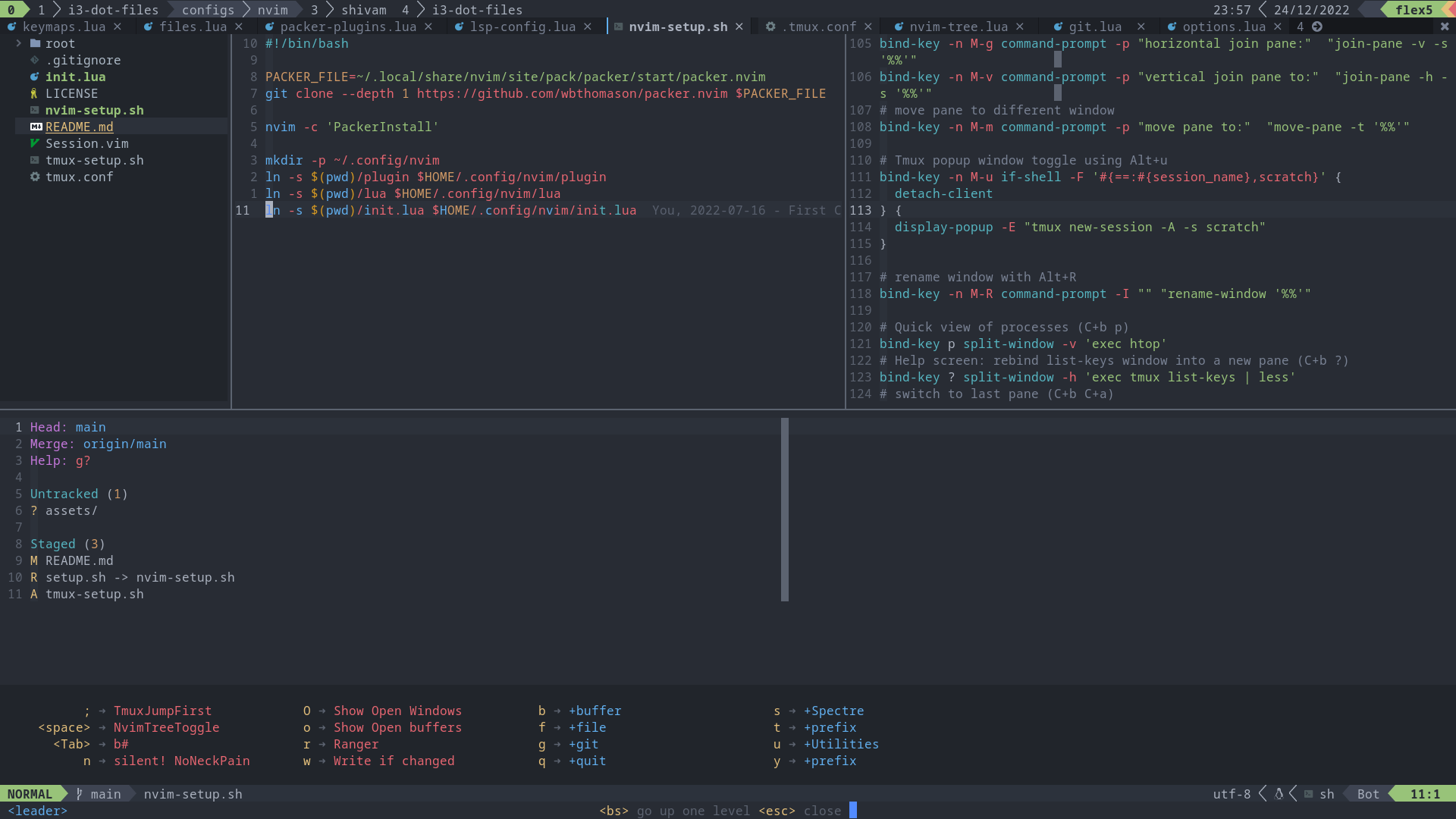Click the lua icon beside init.lua
The height and width of the screenshot is (819, 1456).
[35, 77]
